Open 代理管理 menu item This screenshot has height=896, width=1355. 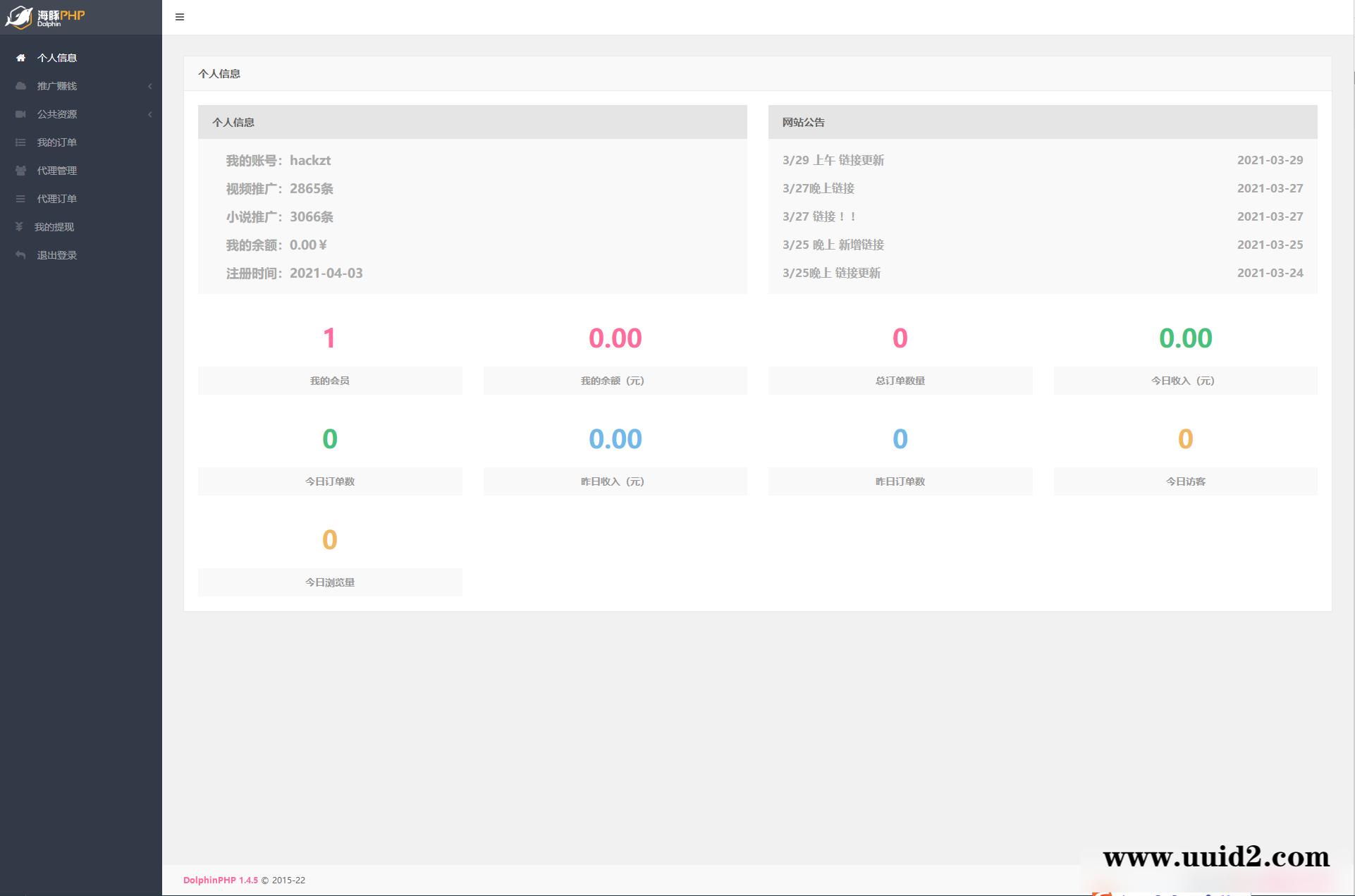(x=57, y=171)
